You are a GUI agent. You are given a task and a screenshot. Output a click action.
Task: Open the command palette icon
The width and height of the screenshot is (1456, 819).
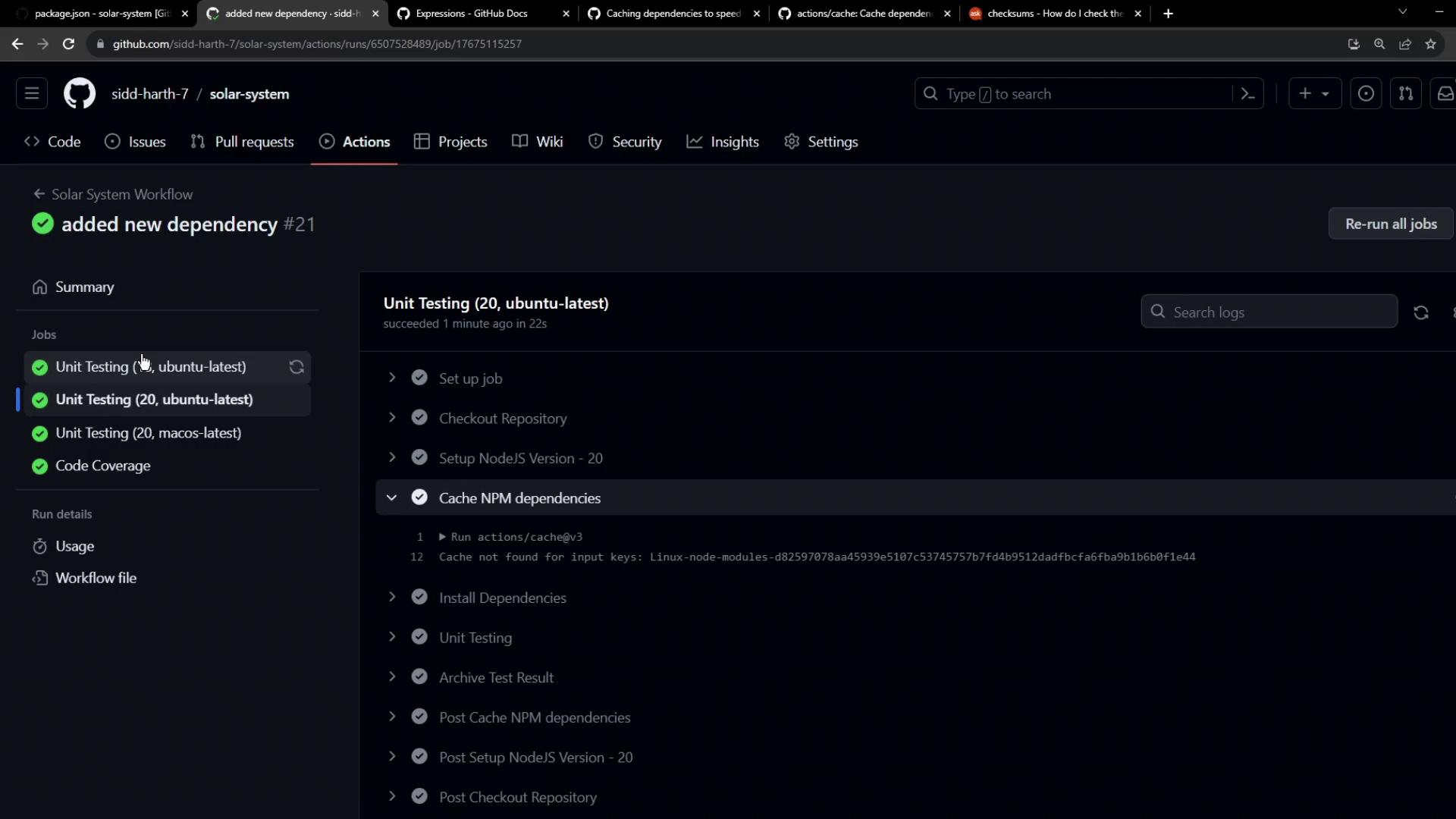tap(1247, 94)
